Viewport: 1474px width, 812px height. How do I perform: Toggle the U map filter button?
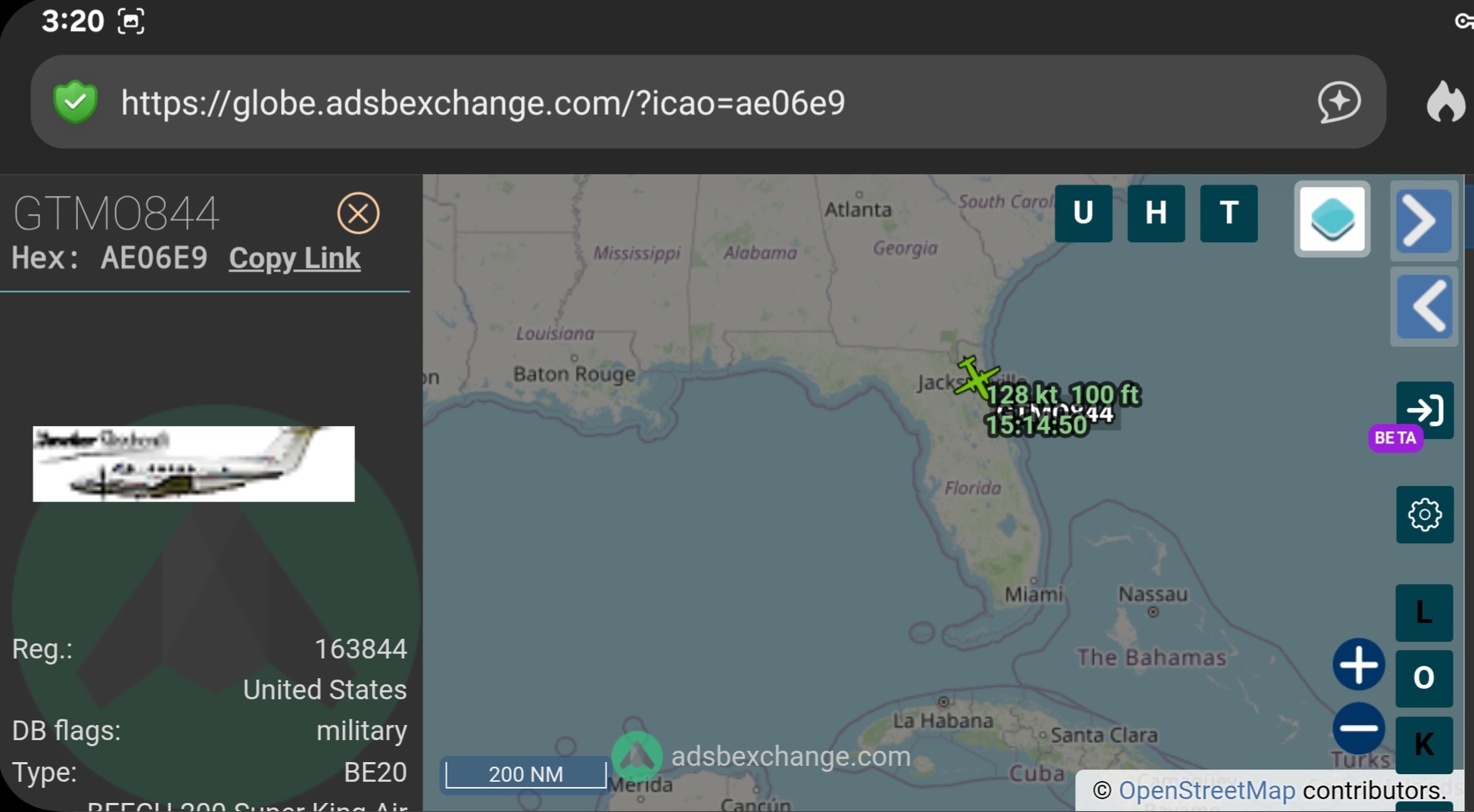tap(1083, 213)
